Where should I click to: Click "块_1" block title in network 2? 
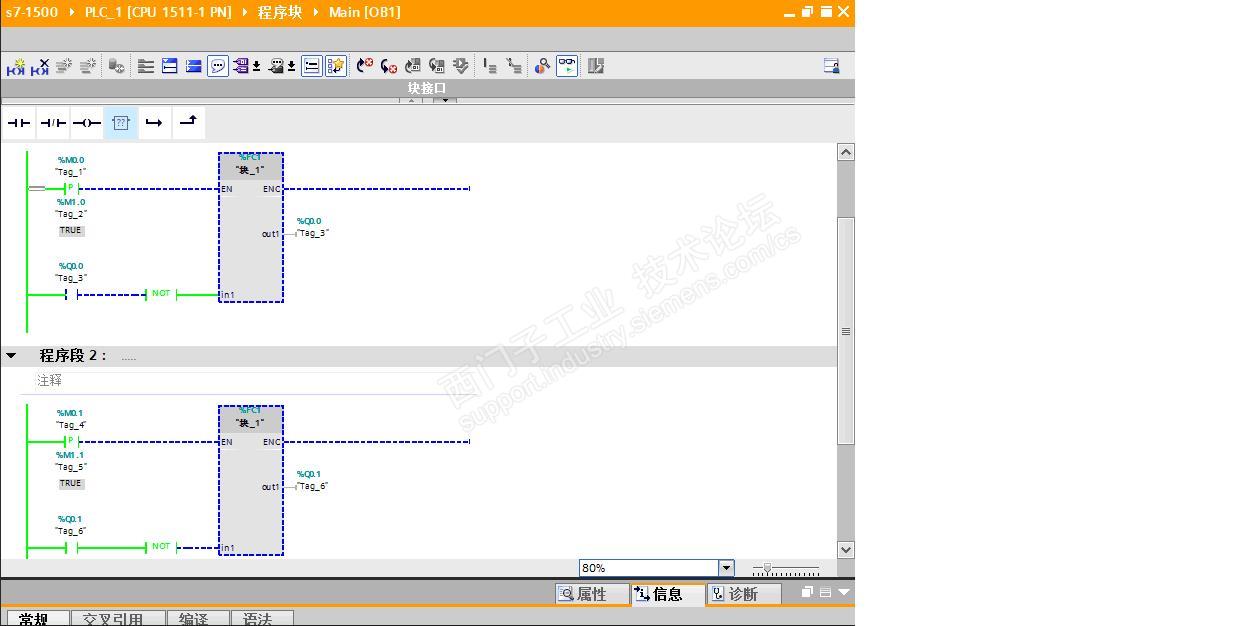click(x=250, y=423)
